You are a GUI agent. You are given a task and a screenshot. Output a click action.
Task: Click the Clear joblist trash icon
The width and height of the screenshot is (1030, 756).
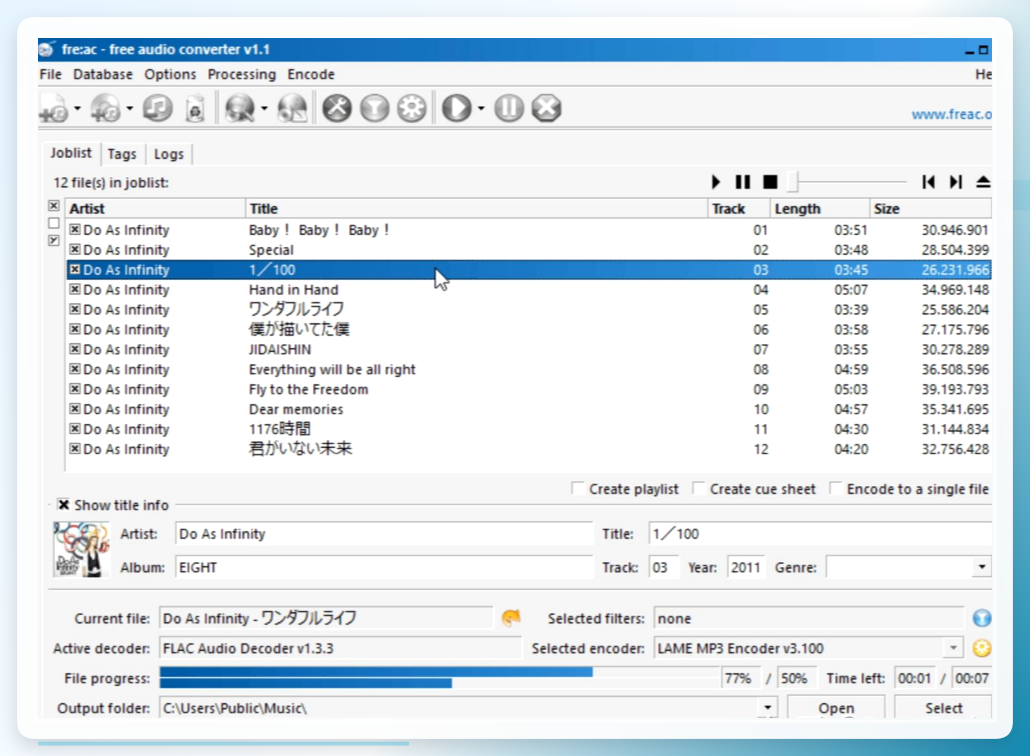coord(195,108)
